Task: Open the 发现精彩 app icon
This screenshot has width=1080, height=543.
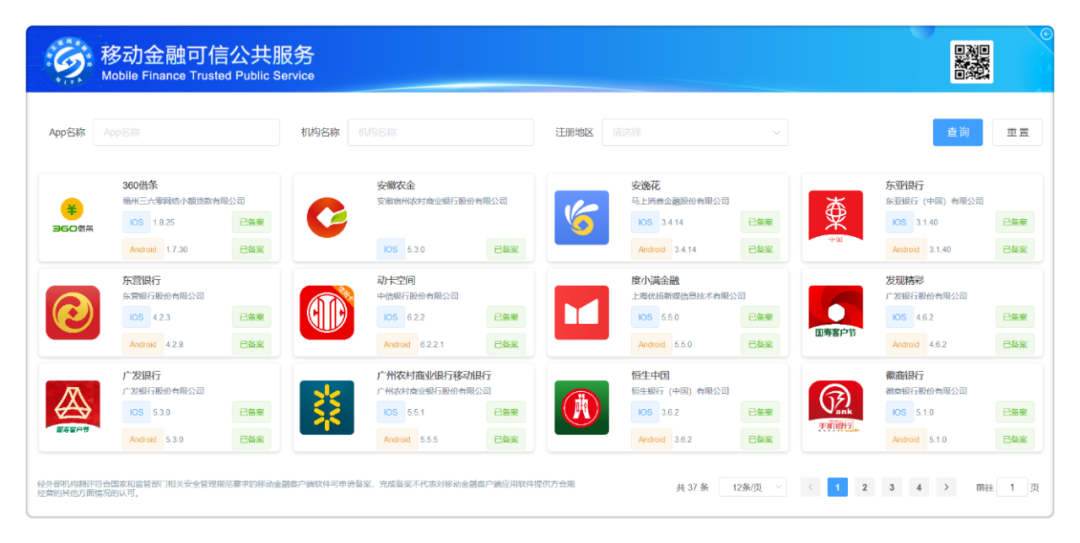Action: pyautogui.click(x=835, y=313)
